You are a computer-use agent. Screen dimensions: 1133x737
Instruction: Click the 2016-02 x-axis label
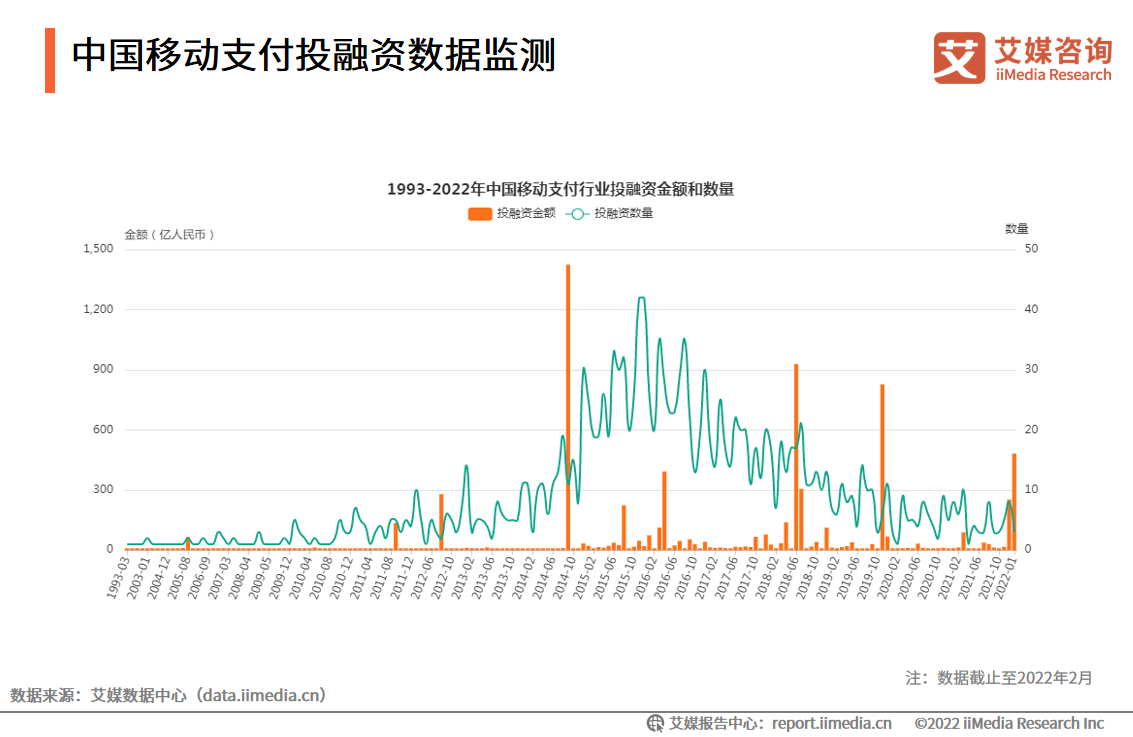(647, 577)
